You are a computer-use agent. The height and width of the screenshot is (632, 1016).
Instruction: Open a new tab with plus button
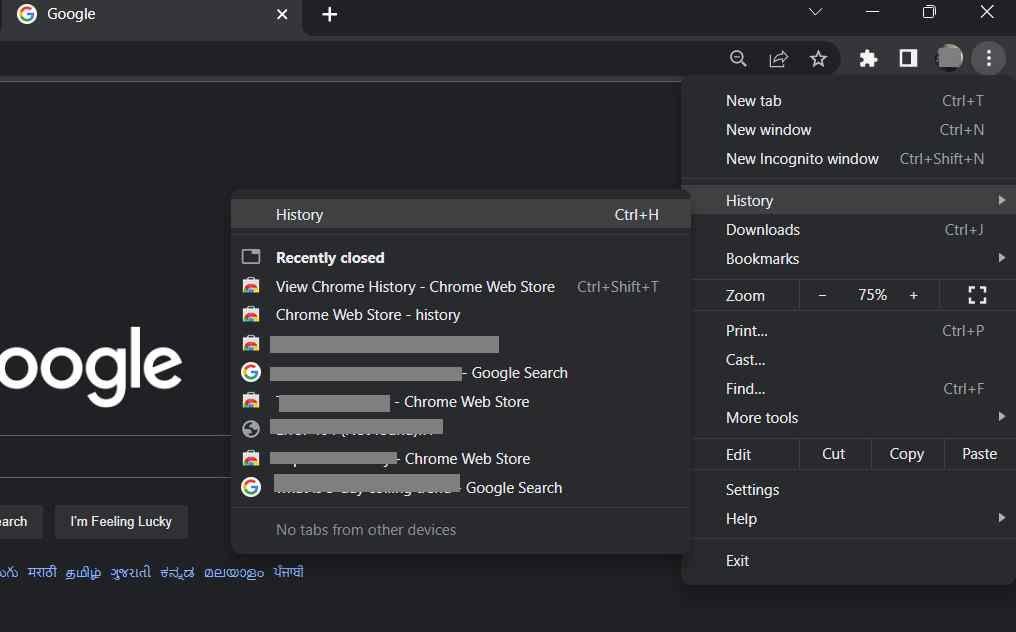click(x=329, y=14)
